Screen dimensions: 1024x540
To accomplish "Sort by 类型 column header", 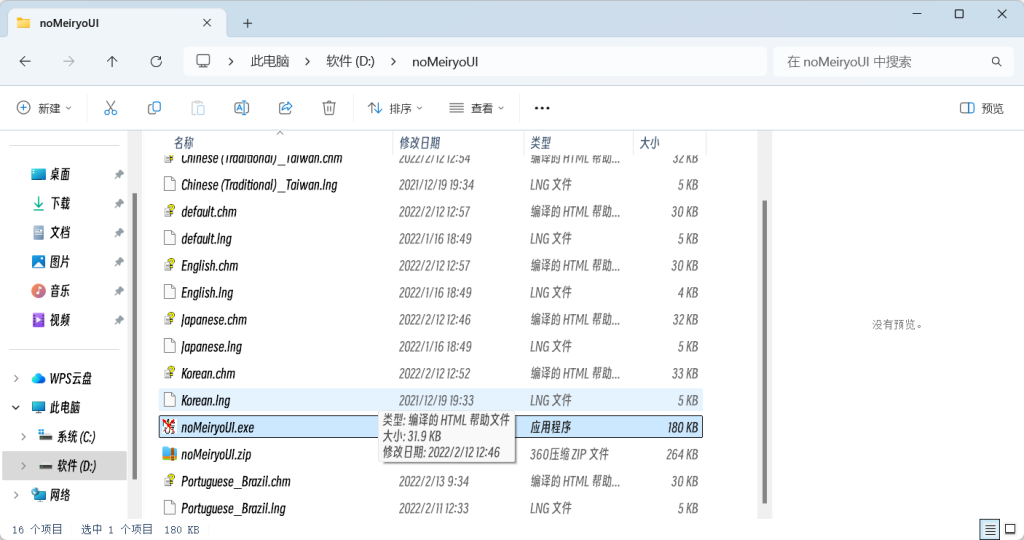I will pos(541,142).
